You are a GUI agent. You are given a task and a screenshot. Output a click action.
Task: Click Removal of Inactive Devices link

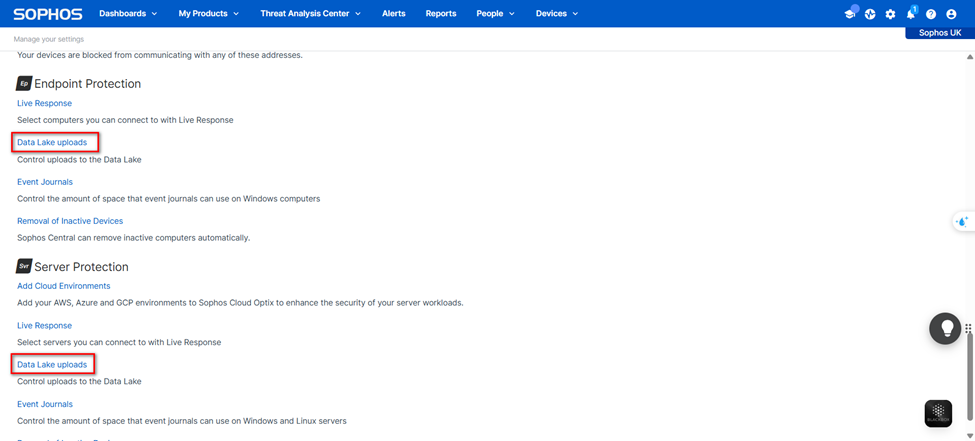coord(70,221)
